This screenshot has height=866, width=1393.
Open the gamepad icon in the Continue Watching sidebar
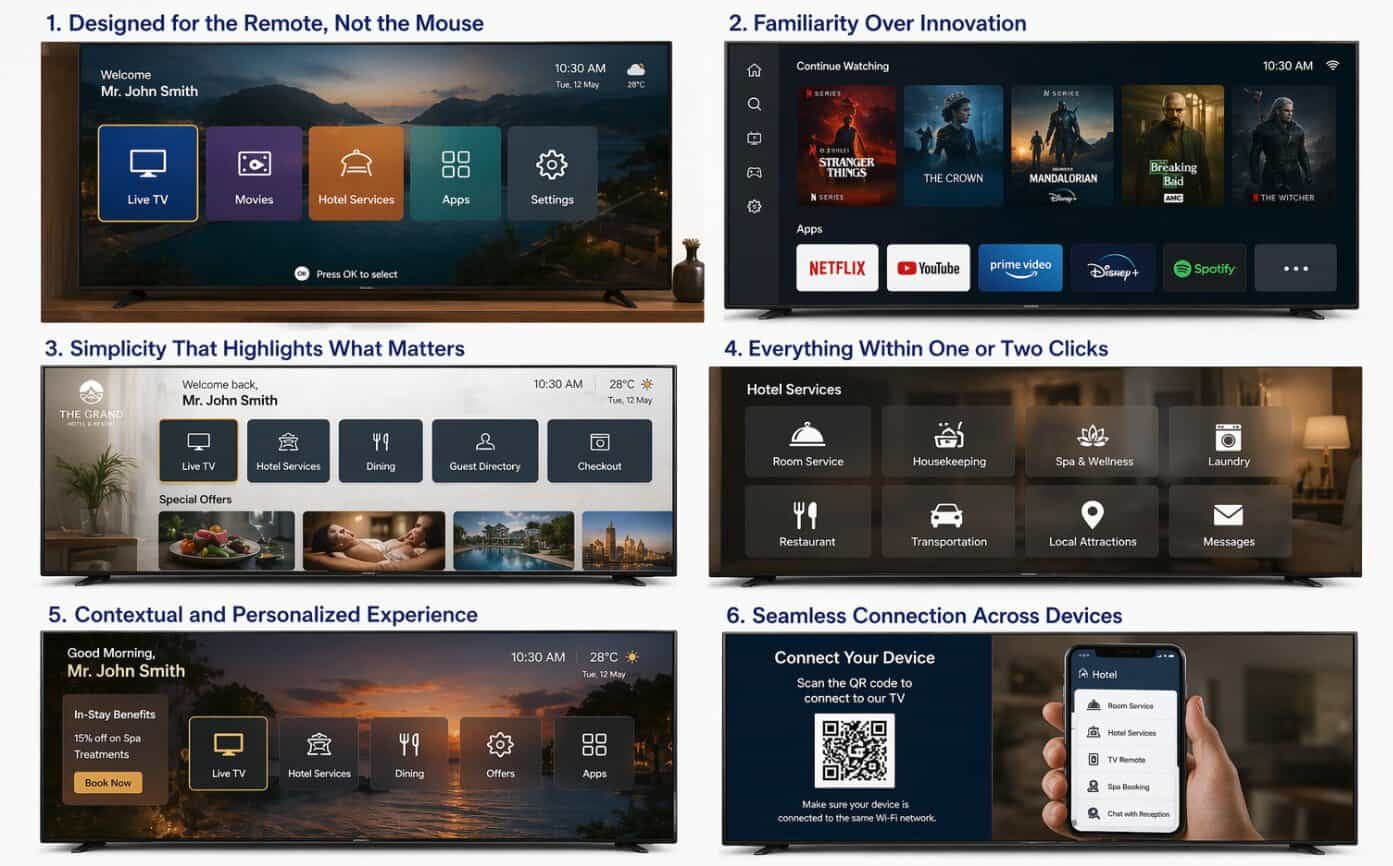click(754, 172)
